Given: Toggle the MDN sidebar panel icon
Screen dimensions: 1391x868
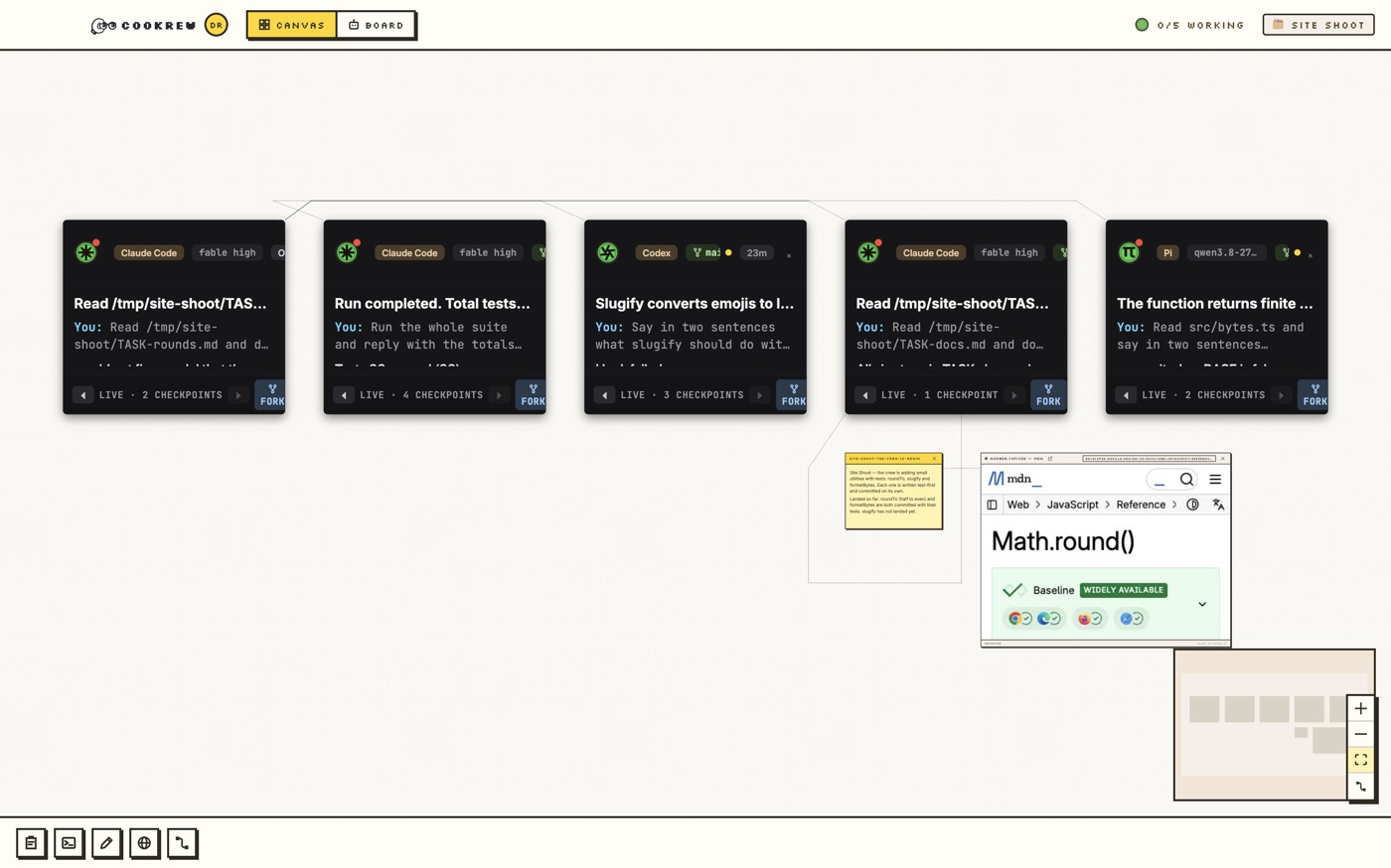Looking at the screenshot, I should coord(992,505).
